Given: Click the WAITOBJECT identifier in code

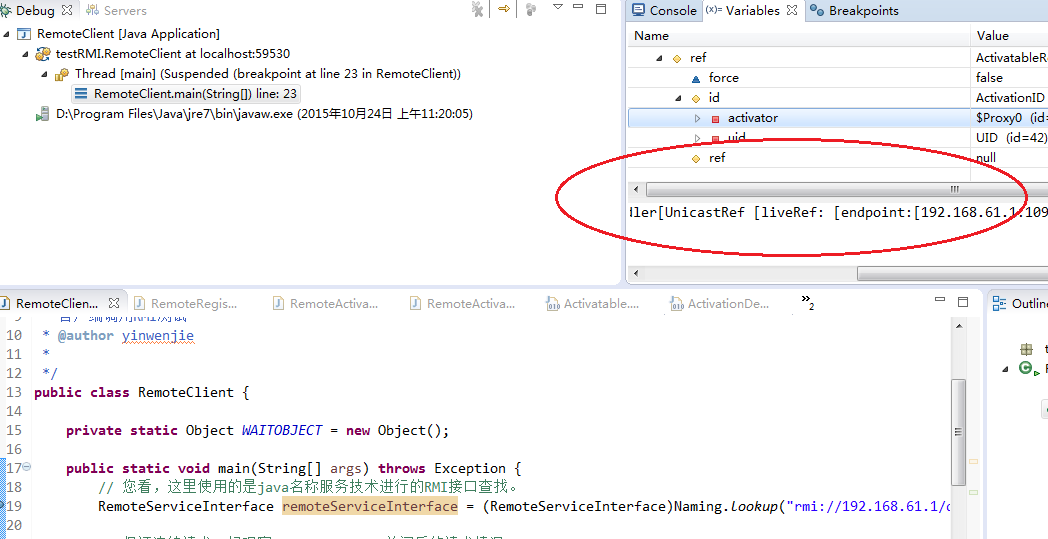Looking at the screenshot, I should [282, 431].
